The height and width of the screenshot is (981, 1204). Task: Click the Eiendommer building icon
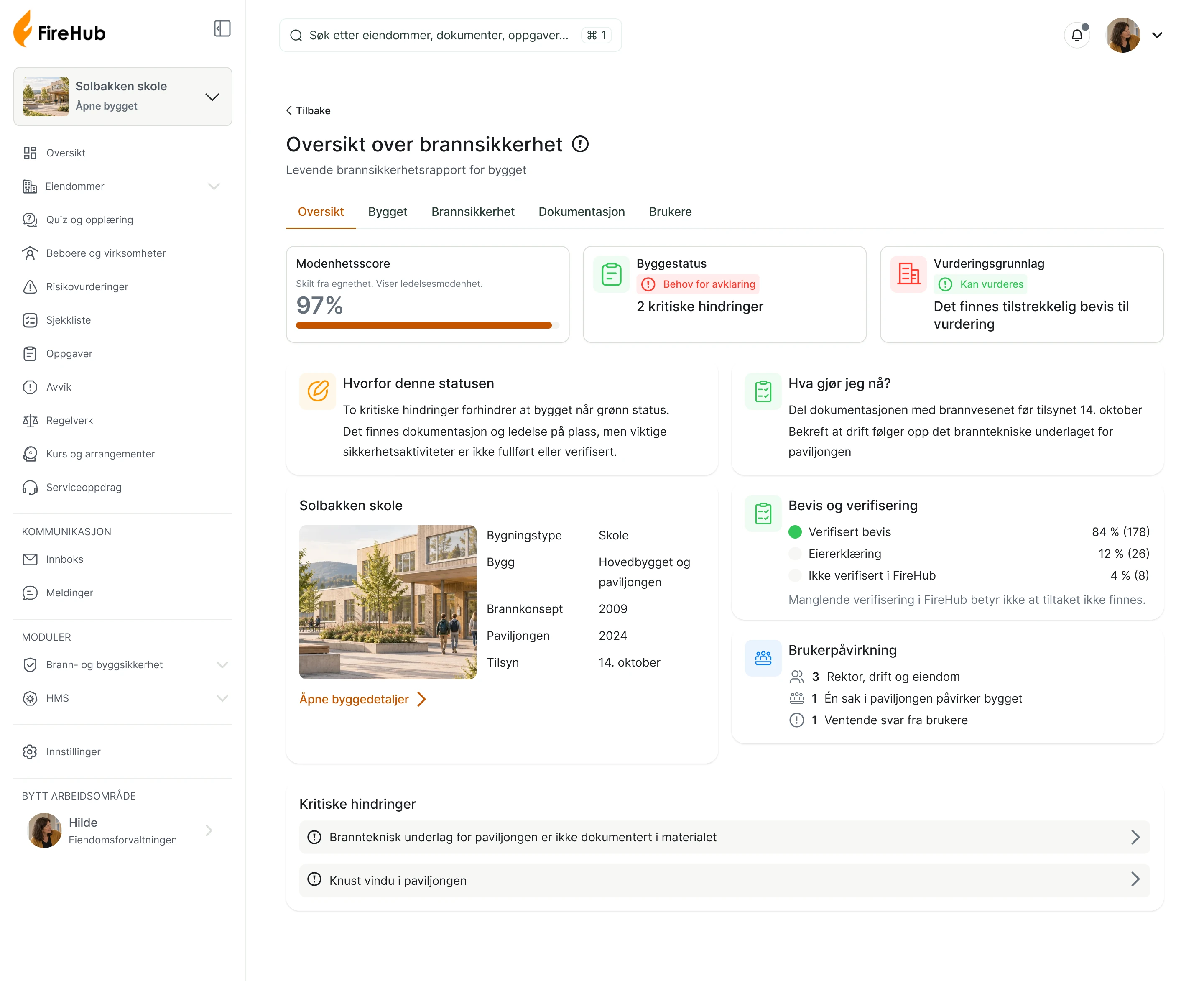[29, 186]
